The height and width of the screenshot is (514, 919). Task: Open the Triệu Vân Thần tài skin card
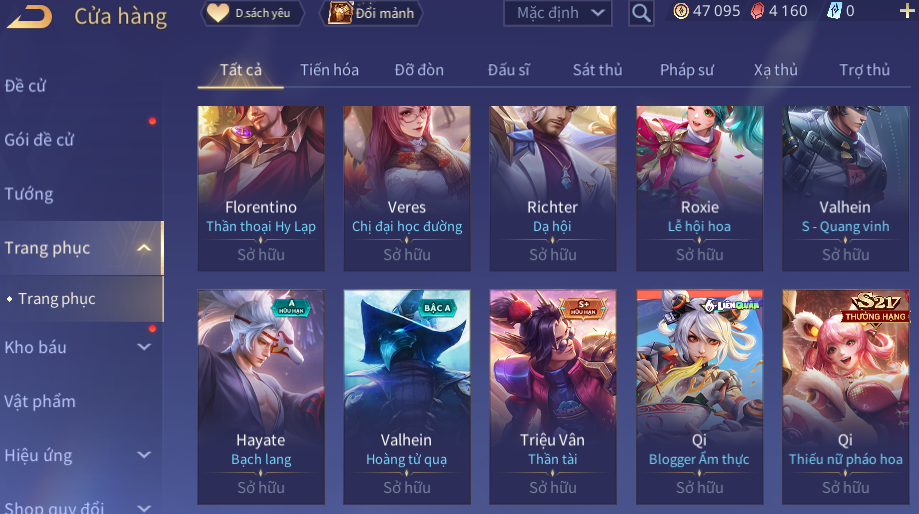(553, 397)
